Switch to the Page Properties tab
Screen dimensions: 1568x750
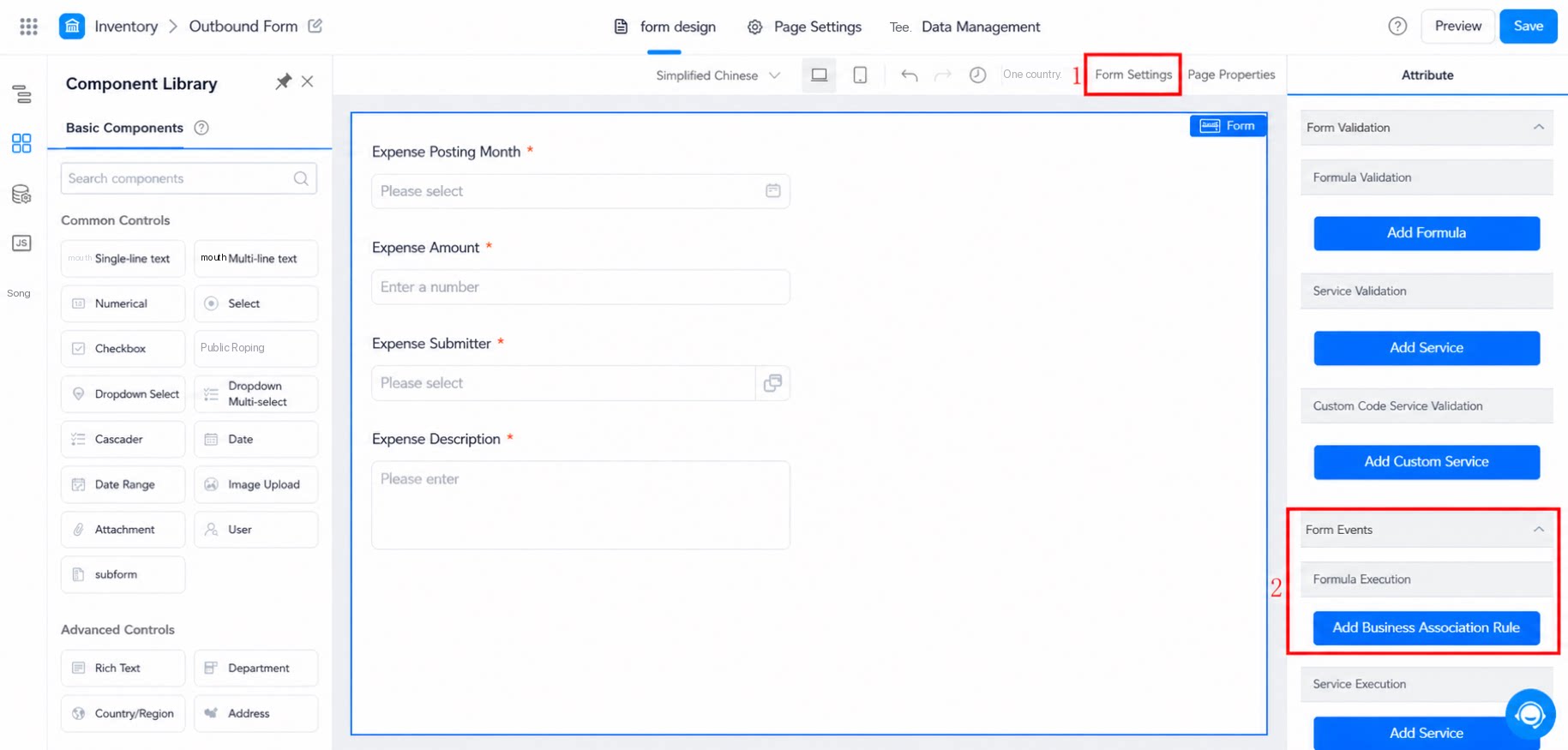tap(1231, 75)
